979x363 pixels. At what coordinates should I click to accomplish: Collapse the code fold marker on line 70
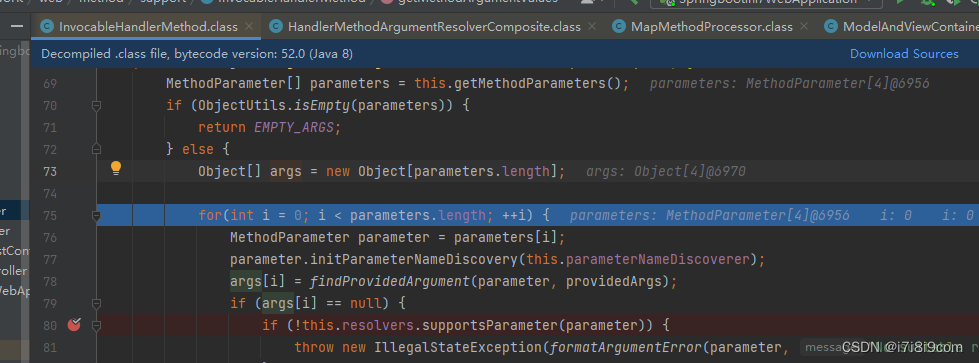point(96,106)
